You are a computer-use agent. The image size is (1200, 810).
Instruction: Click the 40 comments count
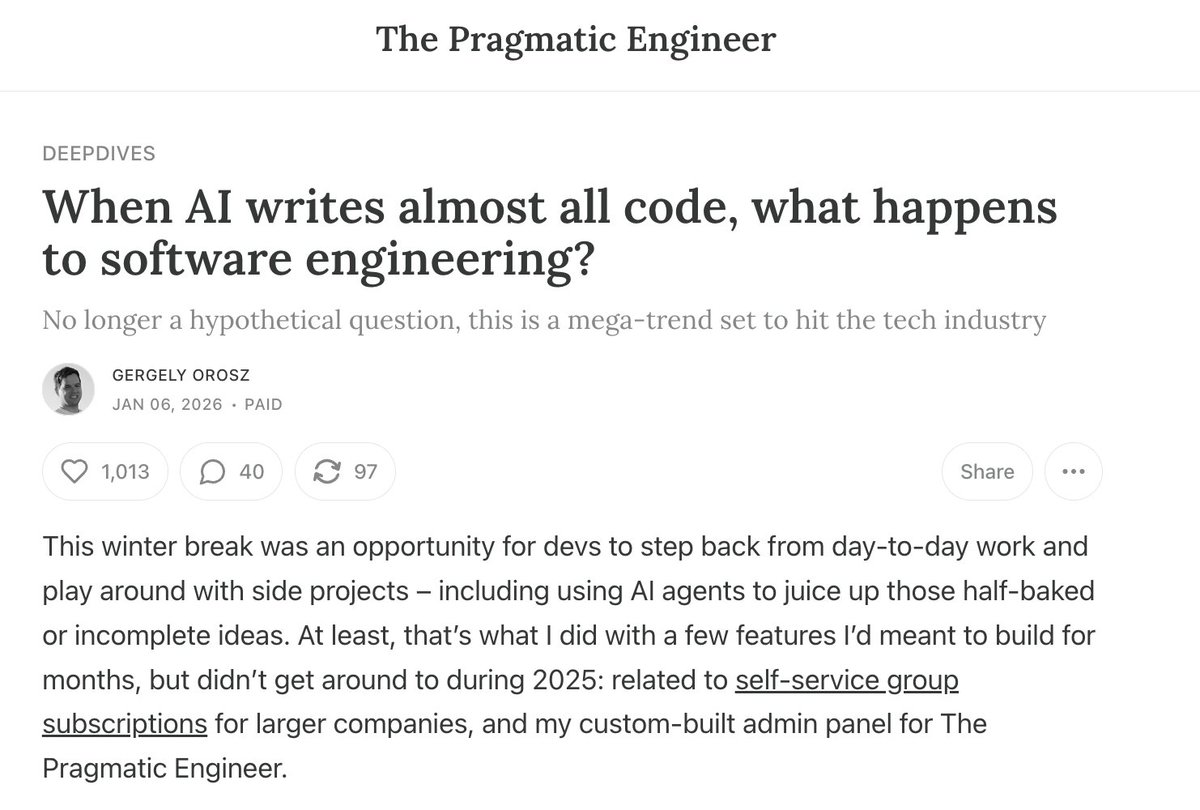(x=252, y=471)
